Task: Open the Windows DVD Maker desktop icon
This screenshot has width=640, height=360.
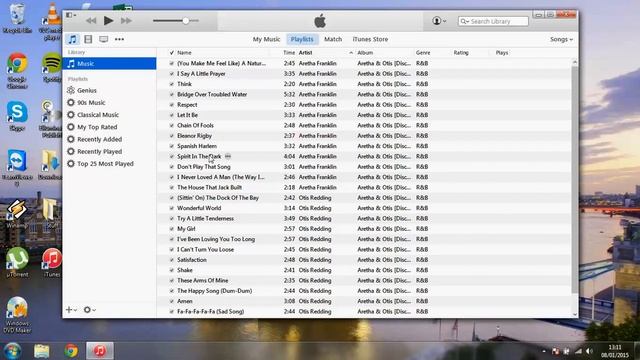Action: pos(17,315)
